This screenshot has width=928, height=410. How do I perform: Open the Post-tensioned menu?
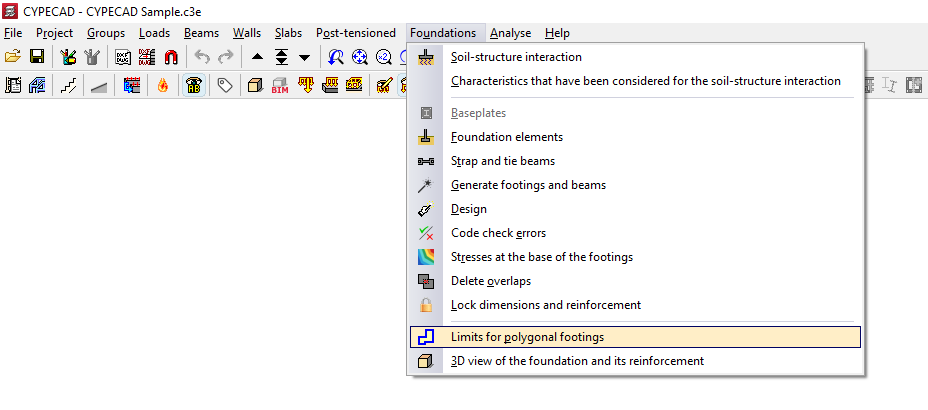(355, 33)
